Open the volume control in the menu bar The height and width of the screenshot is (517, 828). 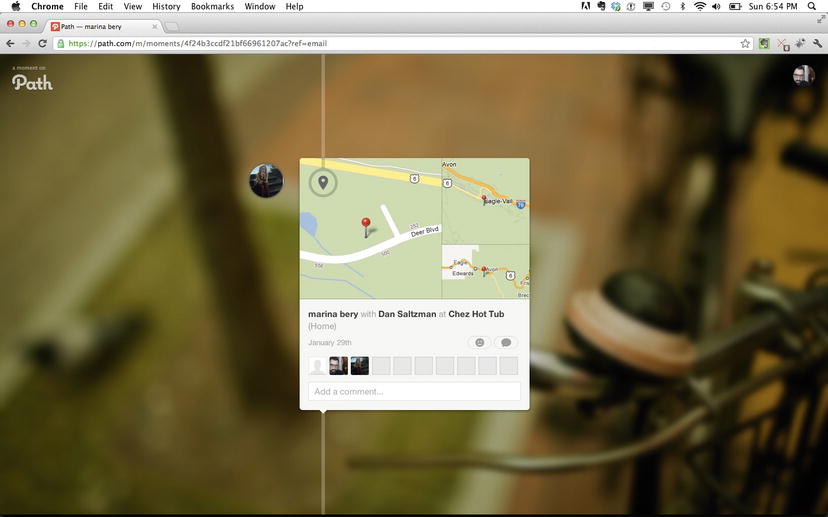[x=716, y=6]
